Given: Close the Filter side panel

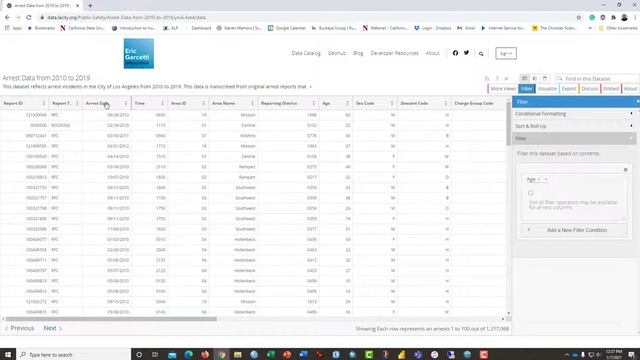Looking at the screenshot, I should coord(637,101).
